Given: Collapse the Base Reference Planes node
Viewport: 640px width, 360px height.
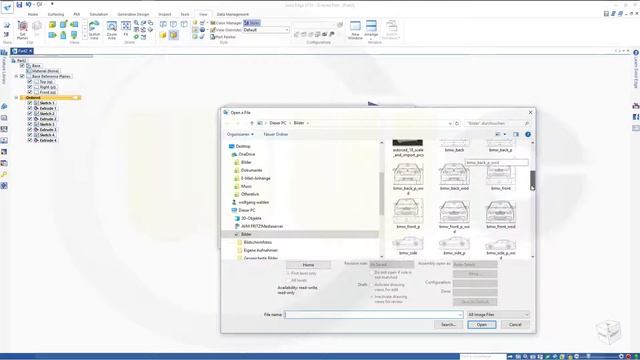Looking at the screenshot, I should pos(16,76).
